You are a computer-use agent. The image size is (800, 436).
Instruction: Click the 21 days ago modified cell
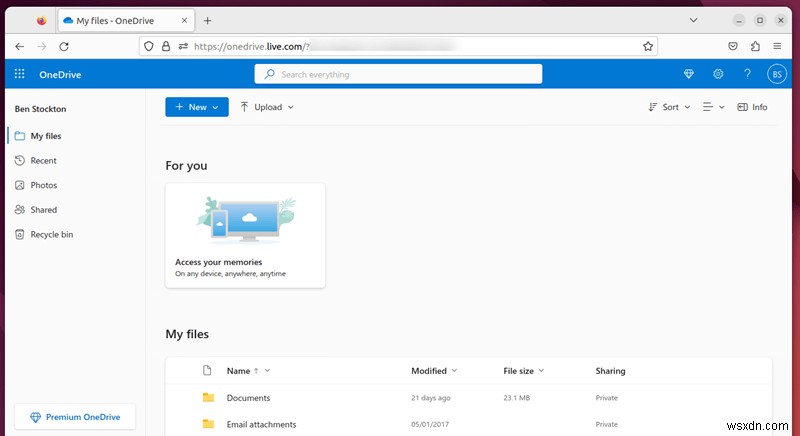tap(431, 398)
